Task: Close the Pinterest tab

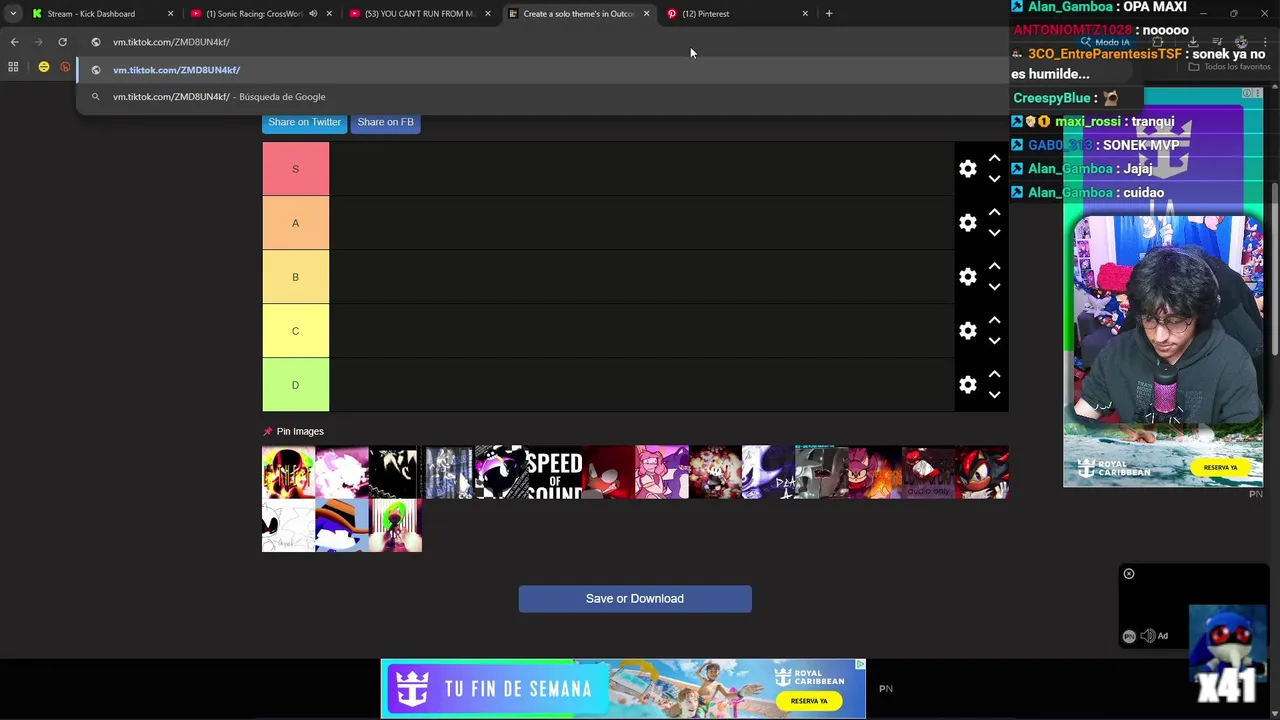Action: tap(805, 14)
